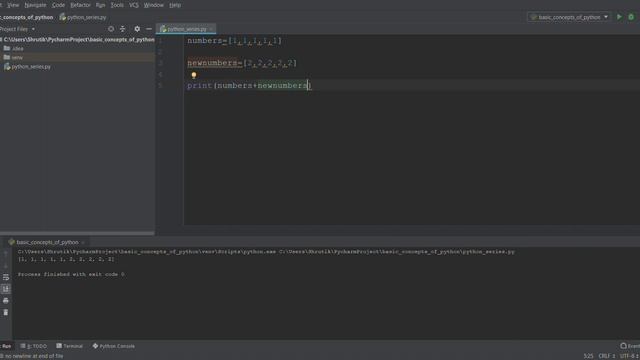This screenshot has width=640, height=360.
Task: Click the numbers list on line 1
Action: 235,41
